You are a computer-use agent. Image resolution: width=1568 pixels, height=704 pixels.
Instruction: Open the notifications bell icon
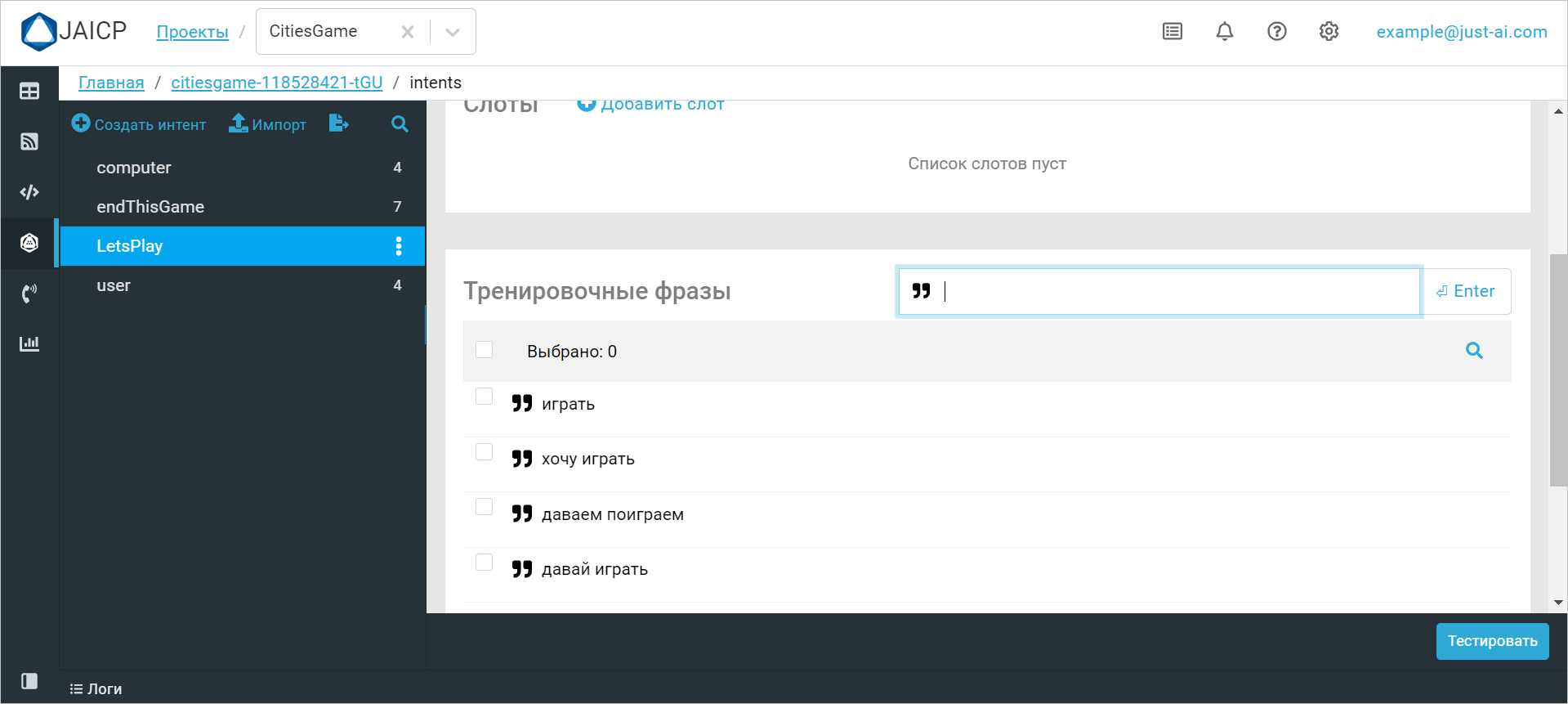[1224, 32]
